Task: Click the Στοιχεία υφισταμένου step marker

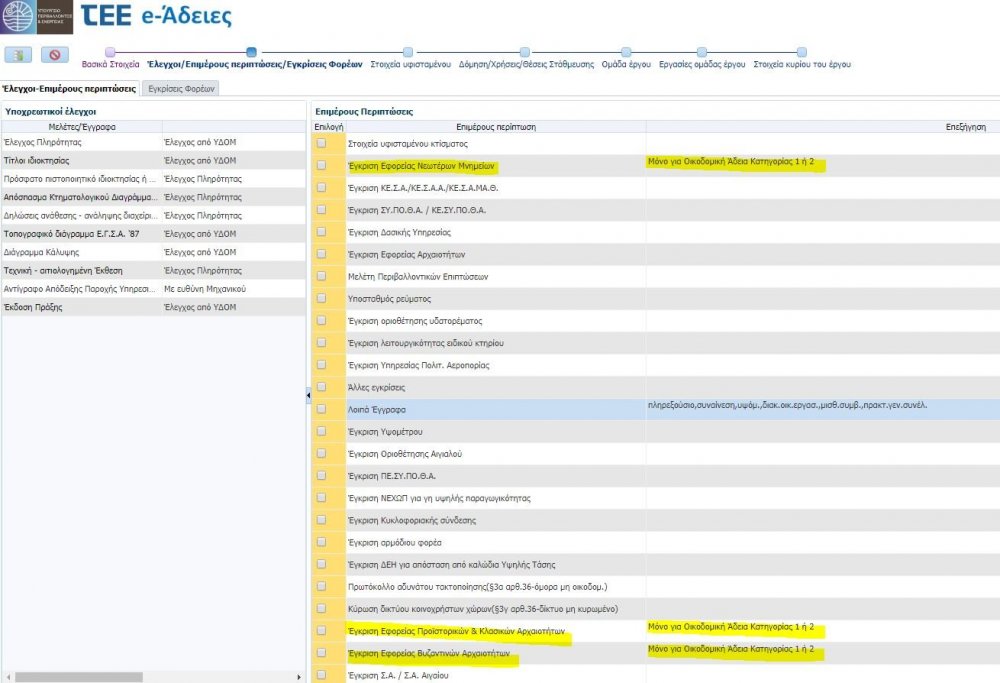Action: click(x=408, y=52)
